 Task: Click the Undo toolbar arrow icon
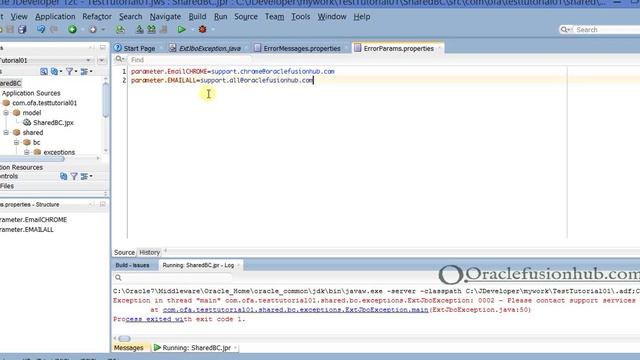click(x=41, y=29)
